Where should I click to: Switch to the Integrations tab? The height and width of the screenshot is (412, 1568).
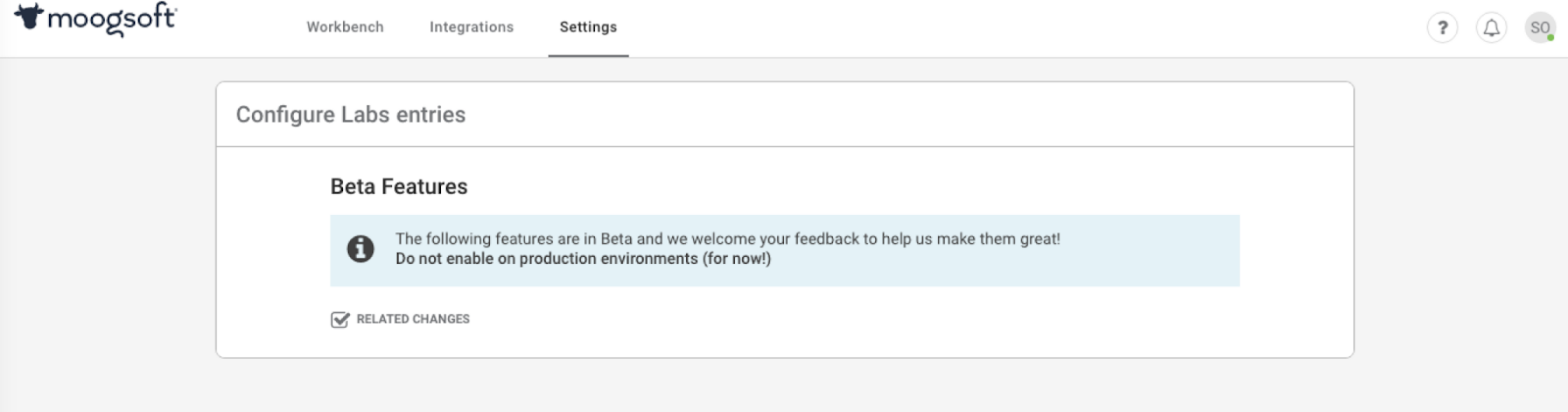pos(472,27)
